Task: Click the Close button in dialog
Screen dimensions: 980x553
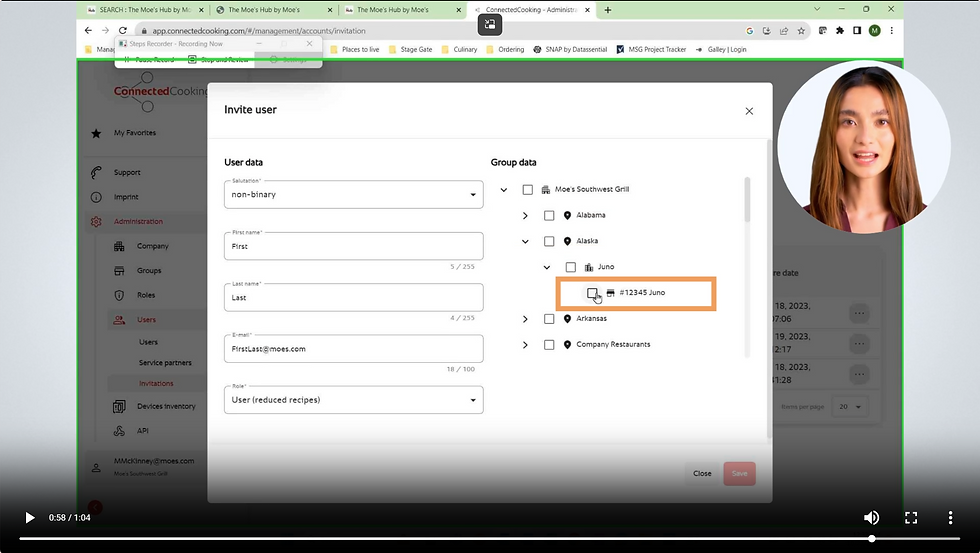Action: click(x=702, y=474)
